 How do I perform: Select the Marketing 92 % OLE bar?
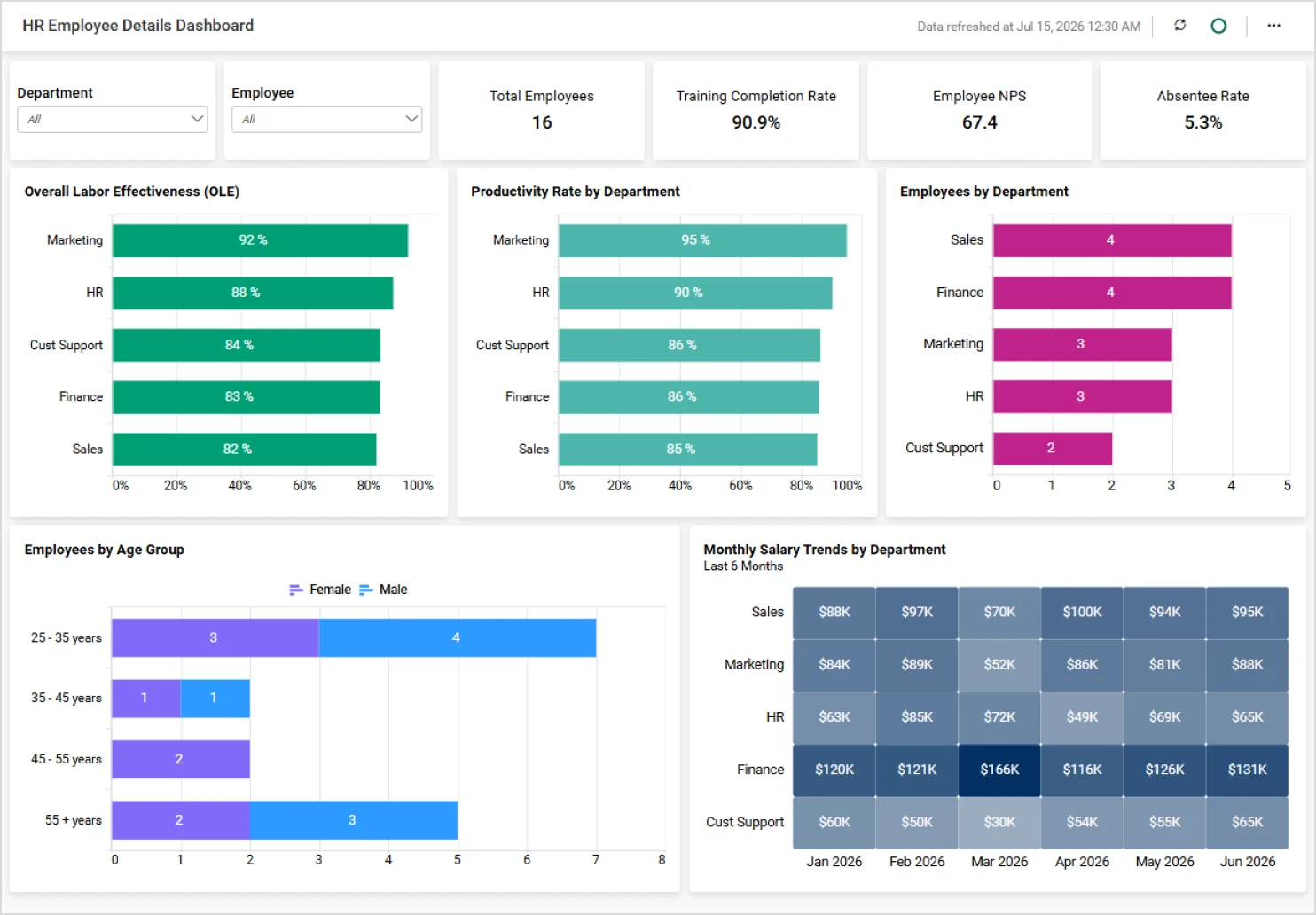[x=260, y=240]
